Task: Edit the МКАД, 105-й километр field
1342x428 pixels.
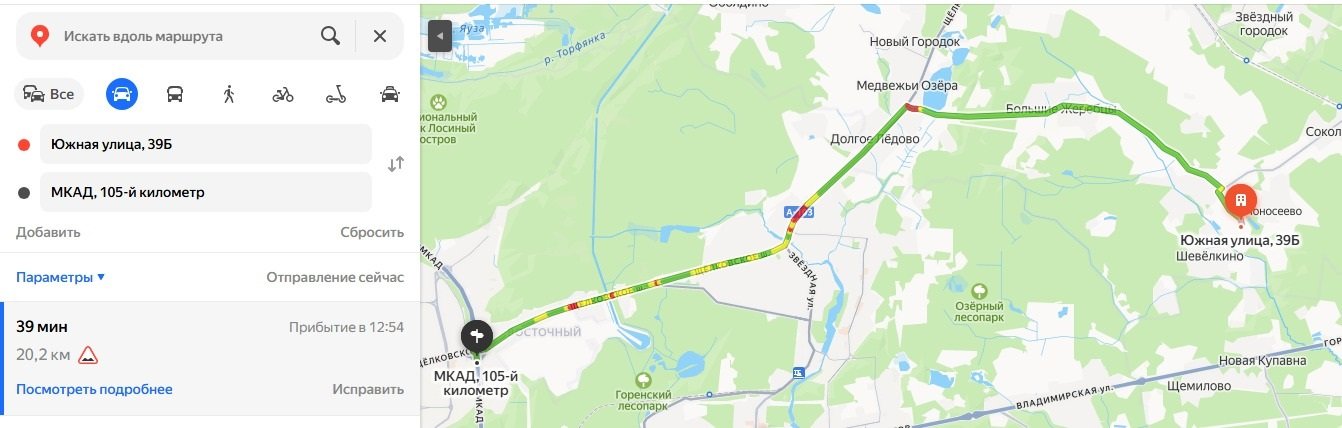Action: (206, 192)
